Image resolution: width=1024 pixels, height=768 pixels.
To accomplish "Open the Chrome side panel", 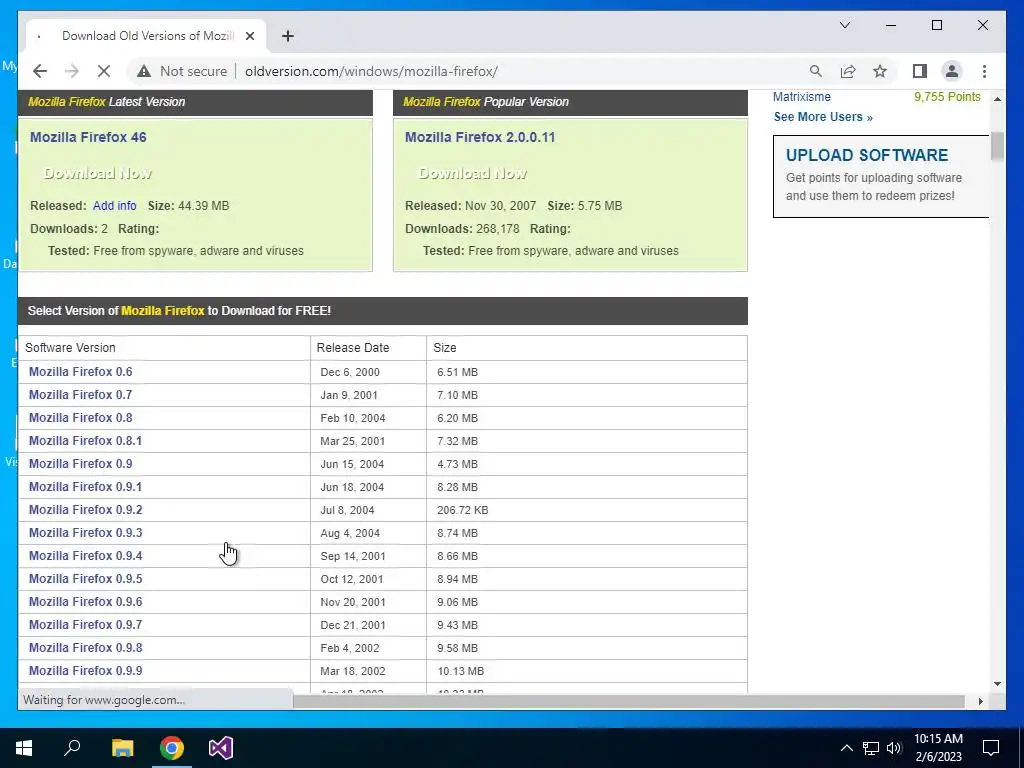I will (920, 71).
